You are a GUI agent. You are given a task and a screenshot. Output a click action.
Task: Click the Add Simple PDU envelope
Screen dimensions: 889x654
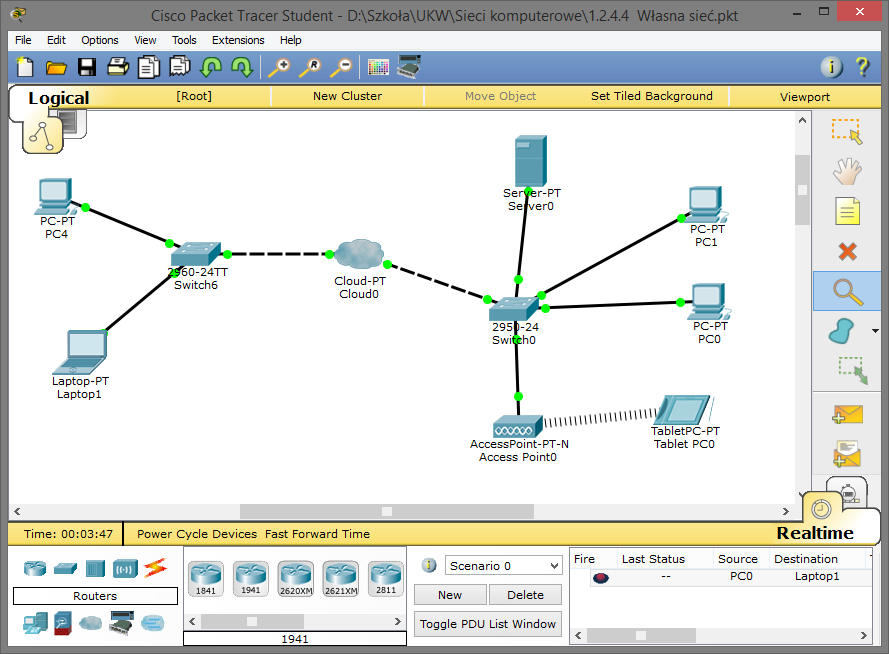(847, 414)
